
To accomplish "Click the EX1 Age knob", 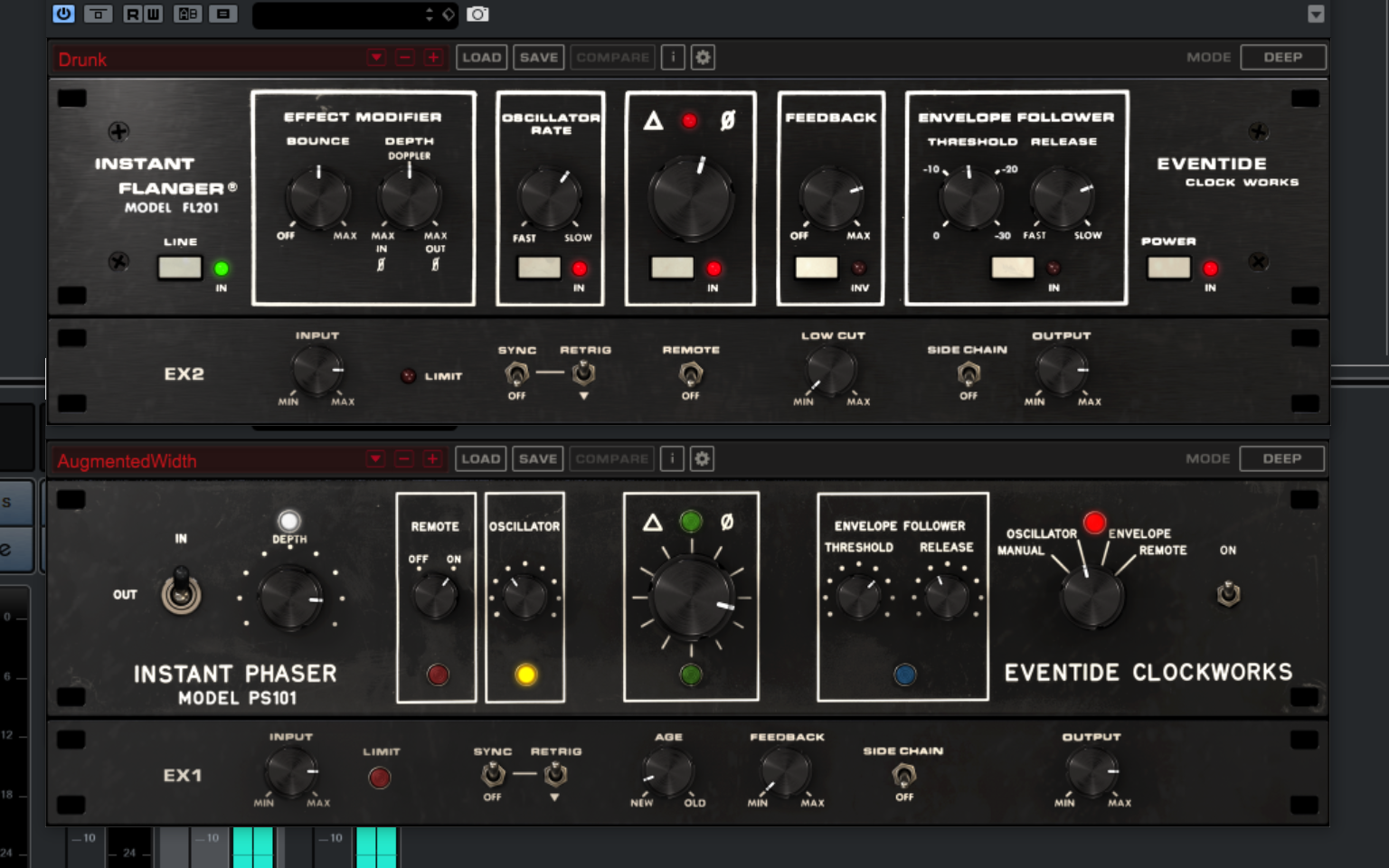I will pos(667,772).
